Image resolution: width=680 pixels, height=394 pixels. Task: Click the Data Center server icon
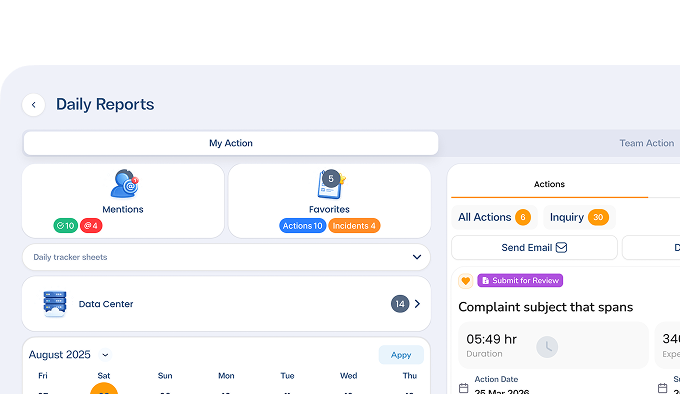(55, 304)
